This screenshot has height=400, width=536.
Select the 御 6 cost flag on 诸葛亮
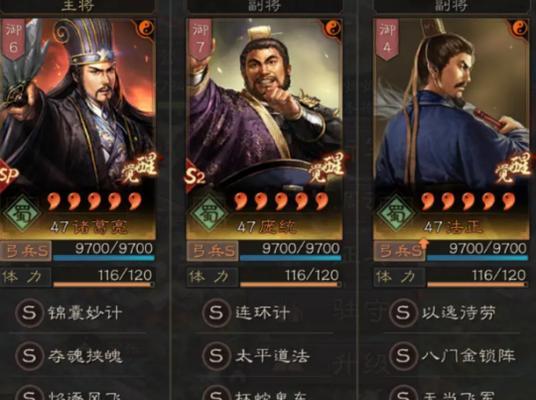13,39
